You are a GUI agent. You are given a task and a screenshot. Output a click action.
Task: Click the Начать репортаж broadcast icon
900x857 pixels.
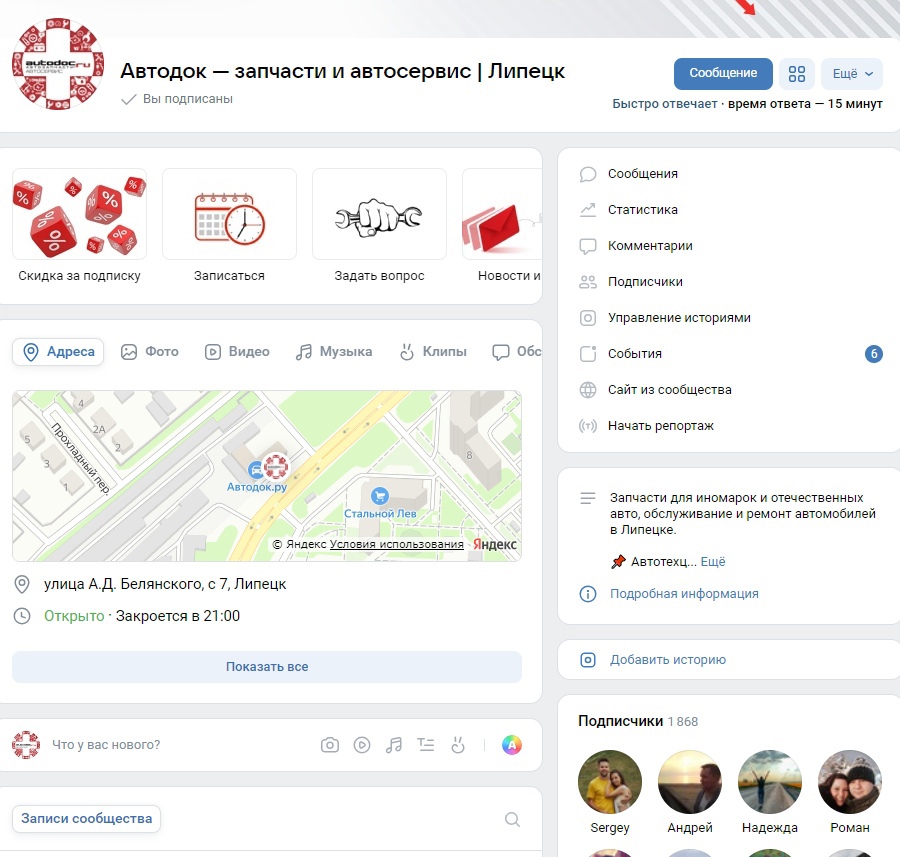coord(588,426)
